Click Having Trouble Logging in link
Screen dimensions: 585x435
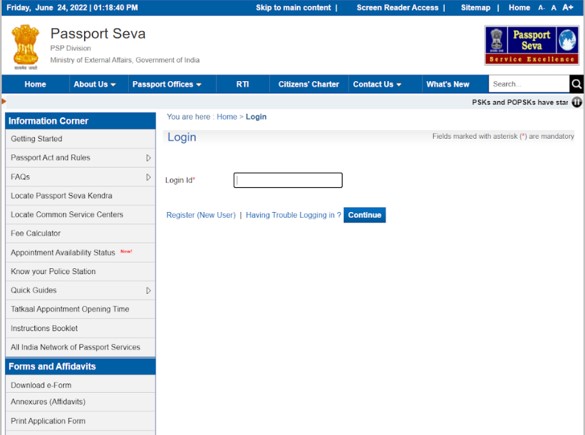[x=293, y=215]
